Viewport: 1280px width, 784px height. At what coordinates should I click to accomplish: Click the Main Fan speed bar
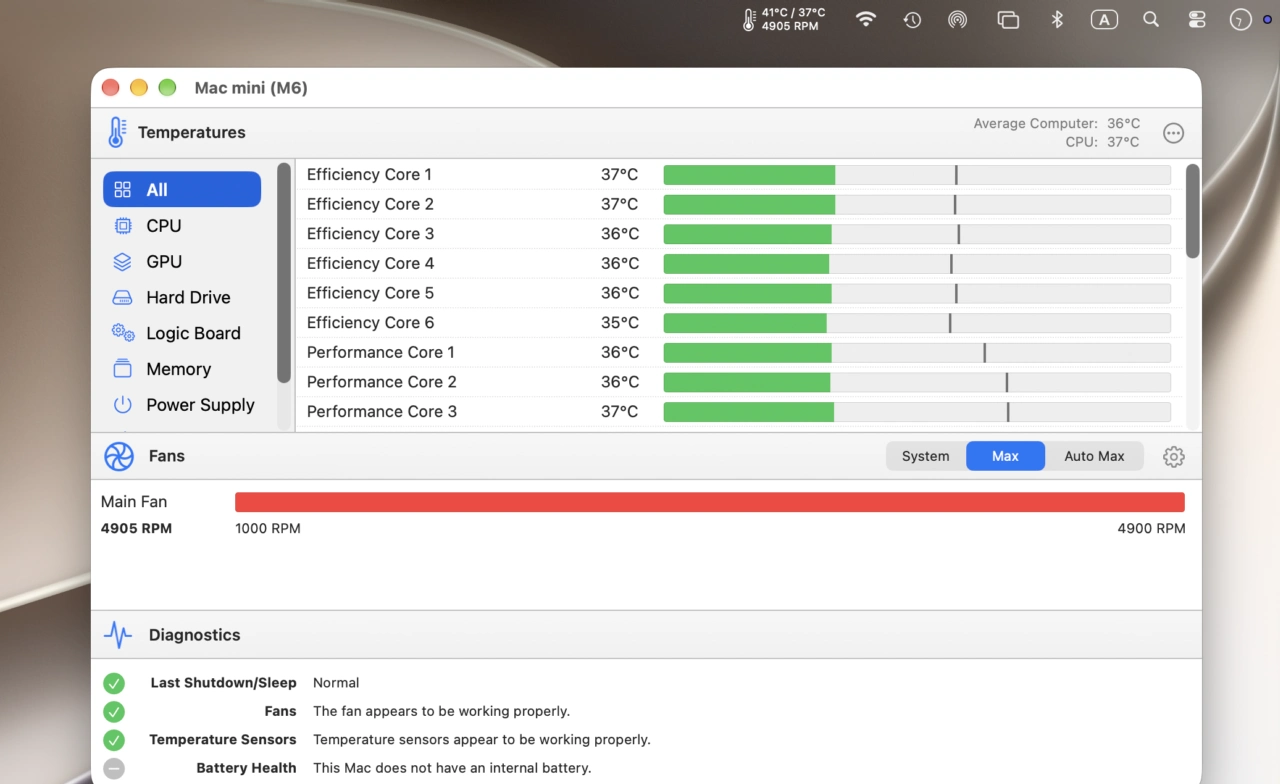(710, 502)
